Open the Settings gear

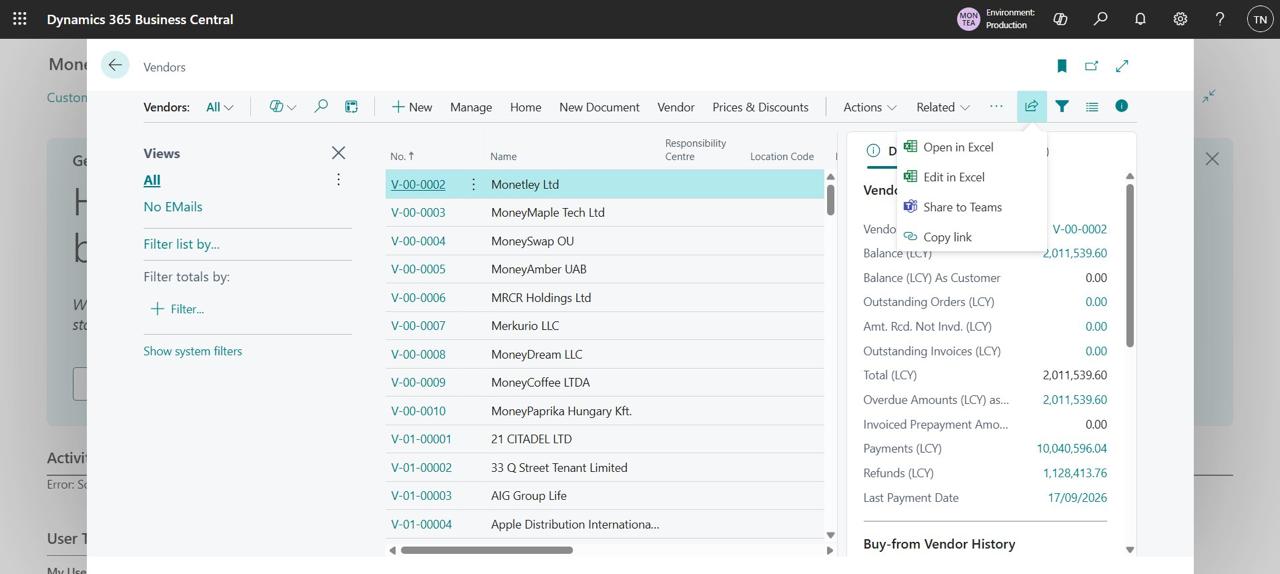click(x=1180, y=19)
